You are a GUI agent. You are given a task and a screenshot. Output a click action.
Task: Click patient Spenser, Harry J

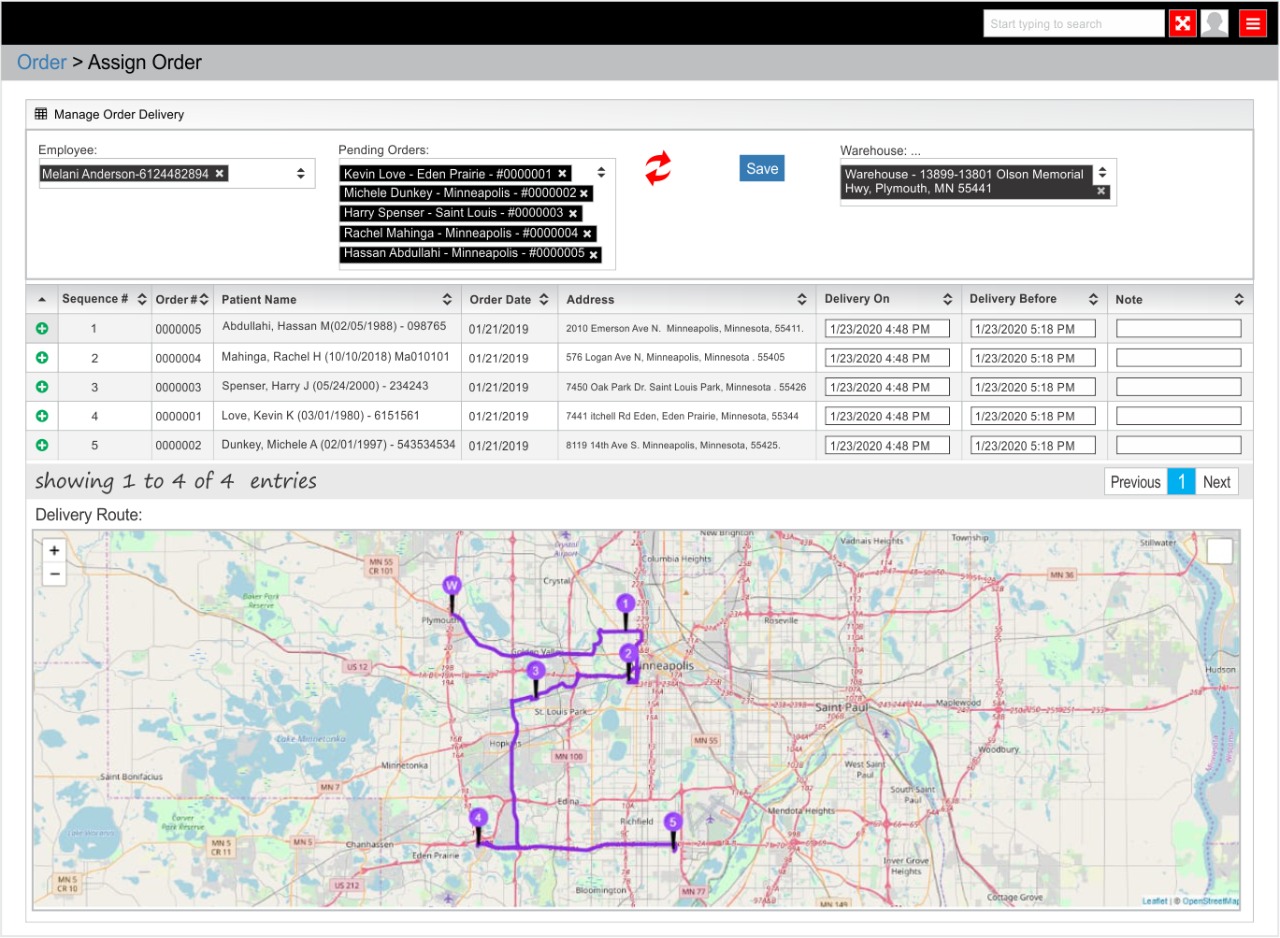click(325, 386)
